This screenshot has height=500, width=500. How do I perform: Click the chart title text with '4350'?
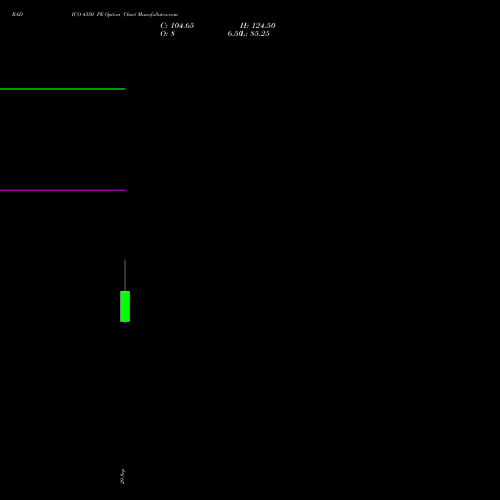125,14
